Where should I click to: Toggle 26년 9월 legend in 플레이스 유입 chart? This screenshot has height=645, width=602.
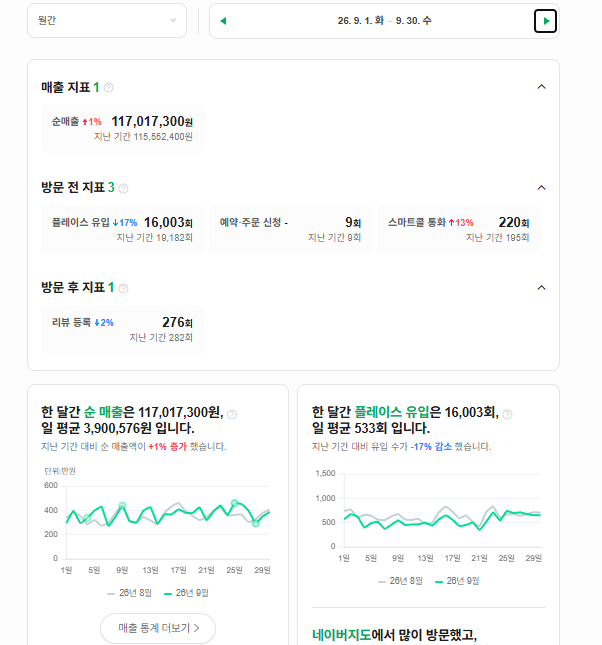[x=457, y=581]
